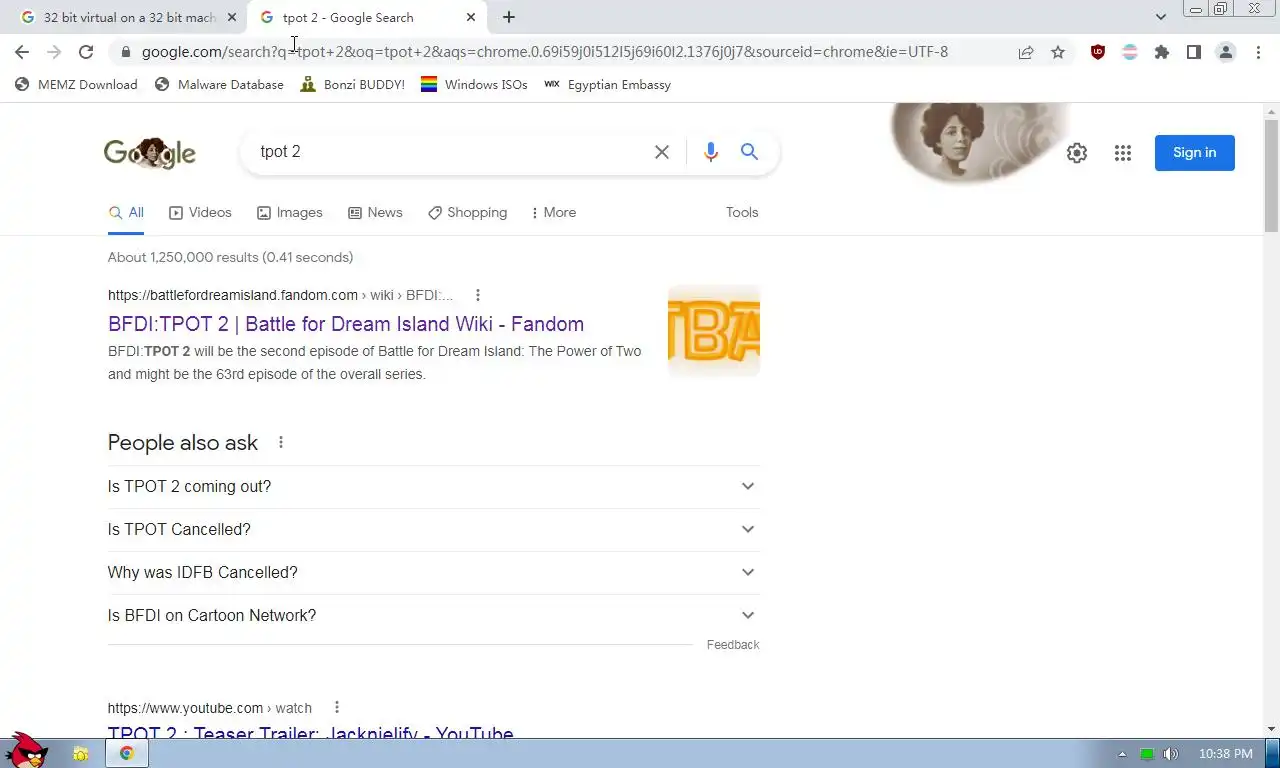Open a new tab
The image size is (1280, 768).
509,17
